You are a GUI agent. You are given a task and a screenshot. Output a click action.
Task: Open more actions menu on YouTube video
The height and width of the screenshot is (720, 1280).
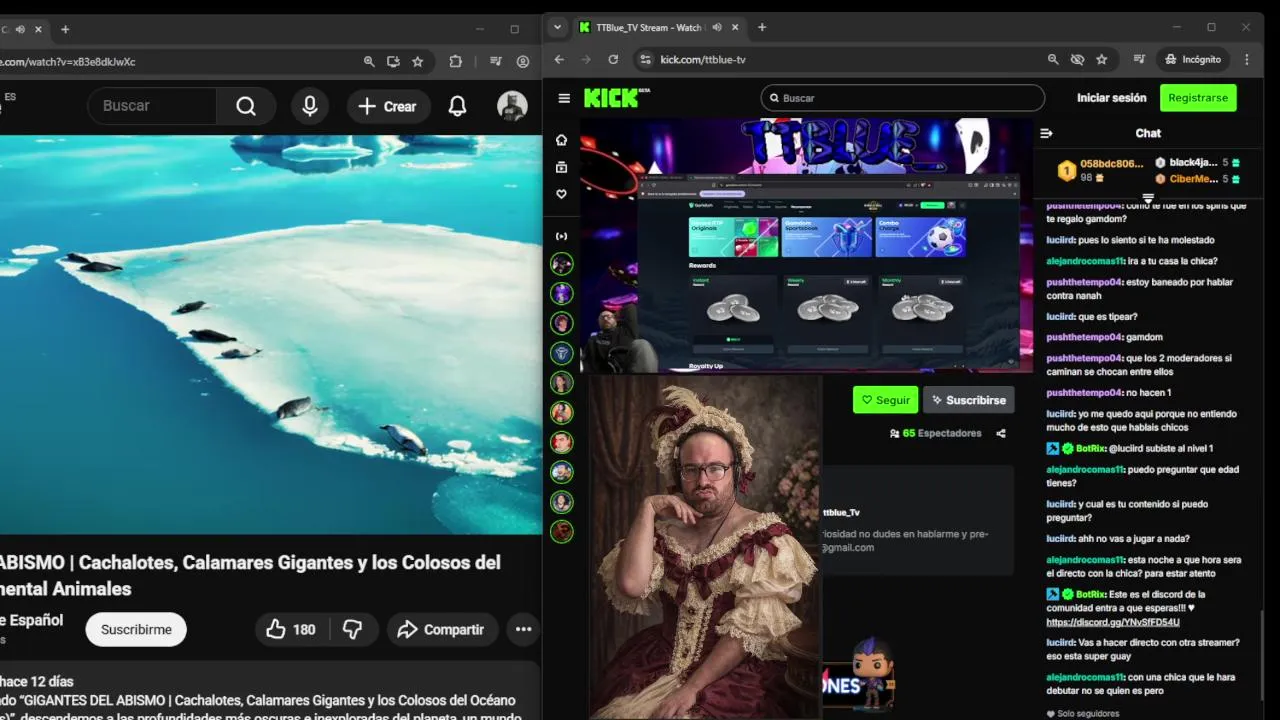(523, 629)
